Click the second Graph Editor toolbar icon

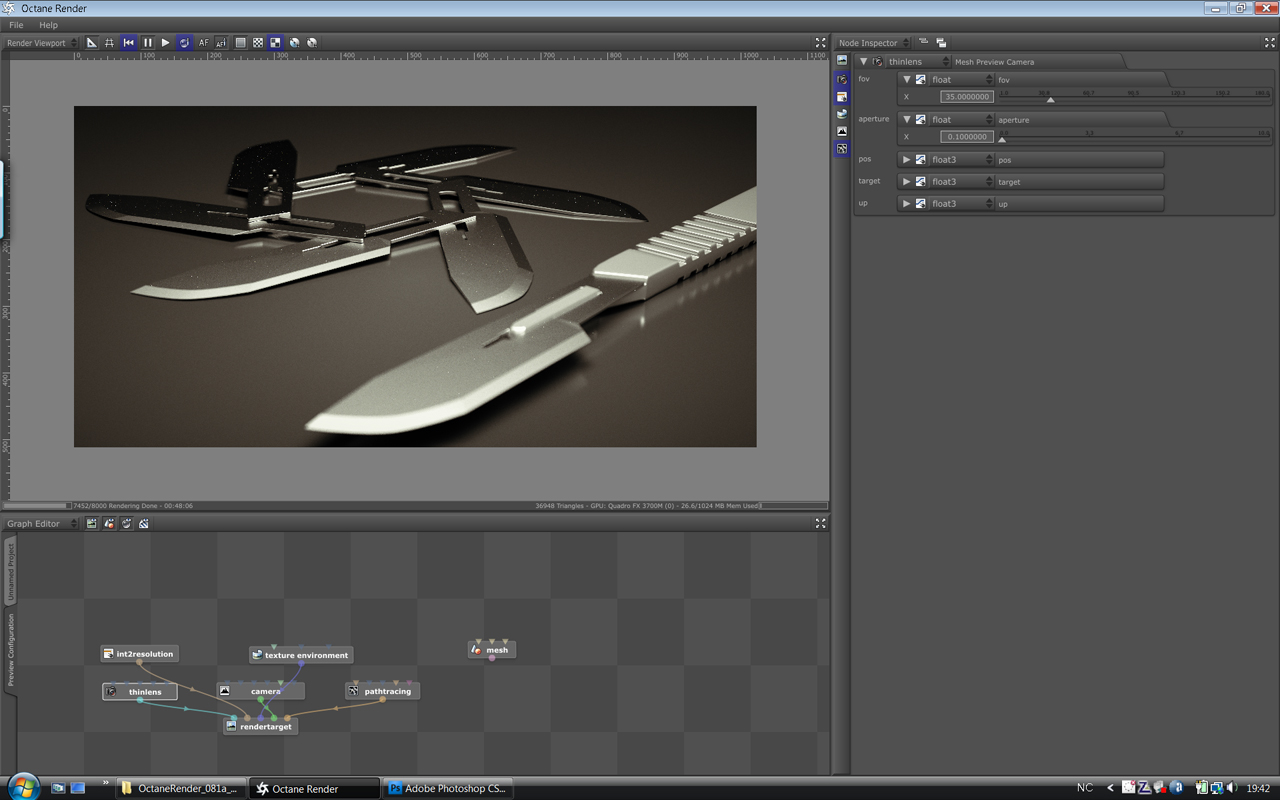coord(109,524)
